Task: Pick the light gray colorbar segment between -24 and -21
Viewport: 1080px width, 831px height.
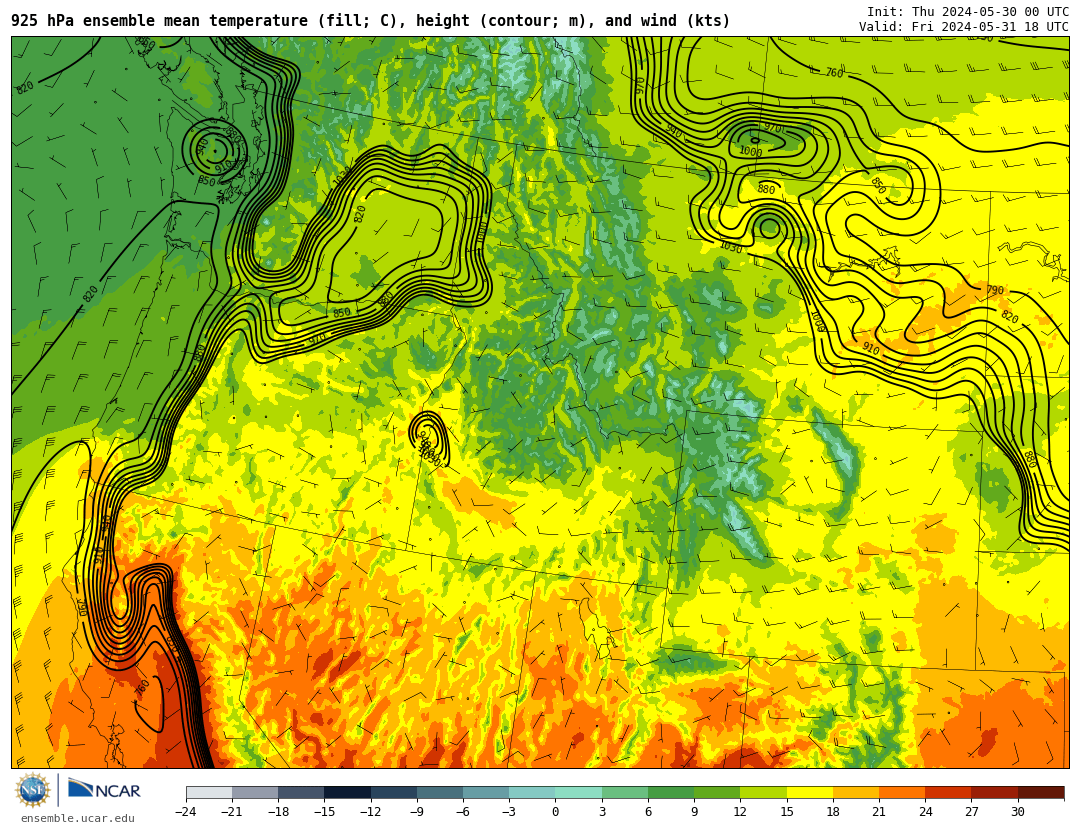Action: tap(209, 792)
